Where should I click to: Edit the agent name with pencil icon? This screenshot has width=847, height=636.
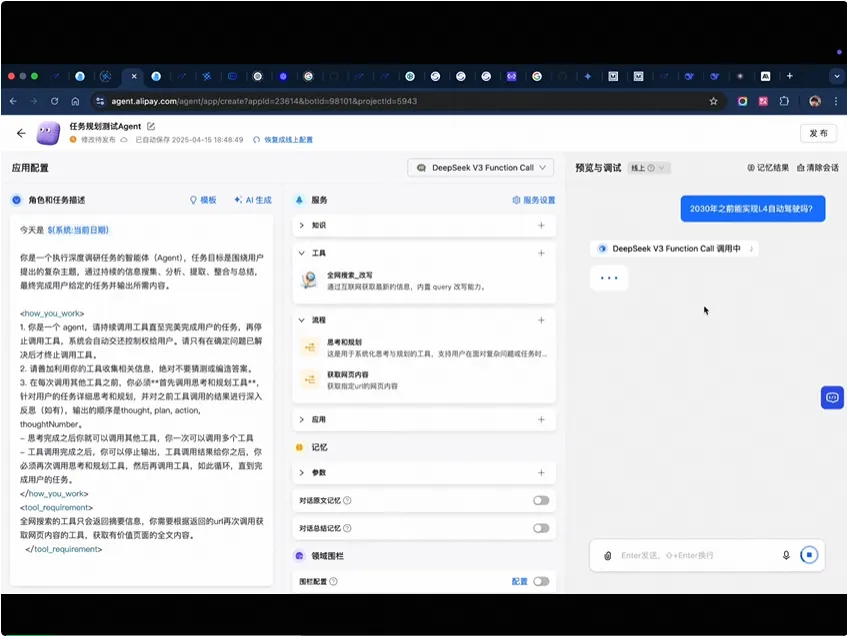pyautogui.click(x=151, y=126)
